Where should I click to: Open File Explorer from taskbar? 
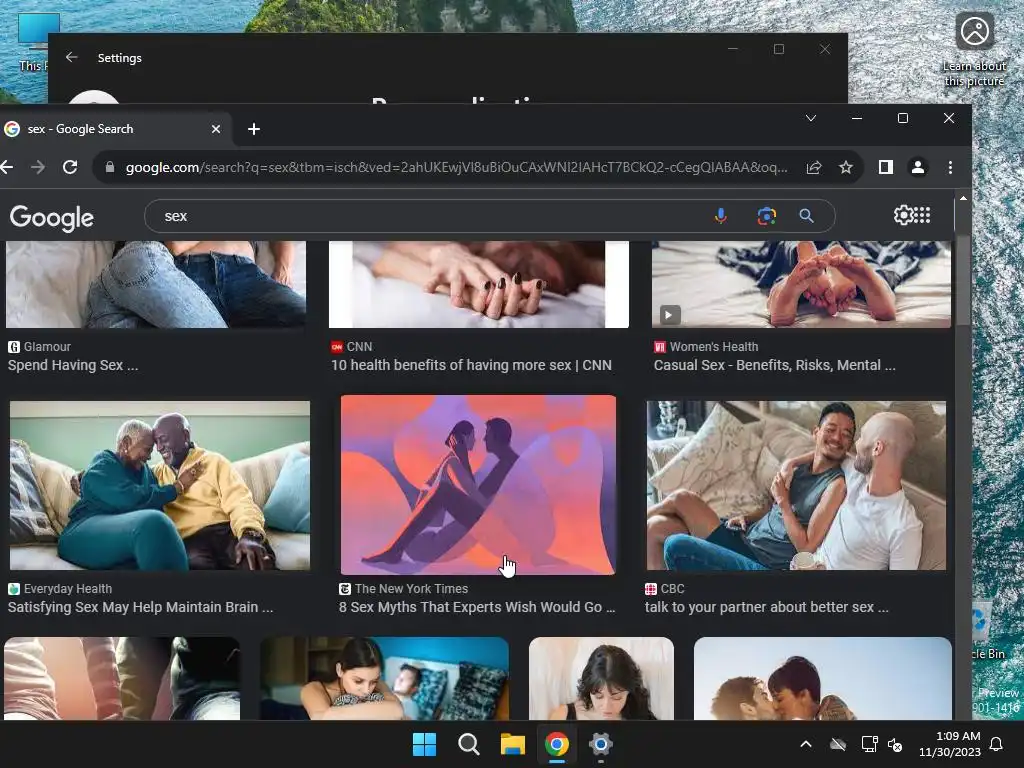click(513, 744)
